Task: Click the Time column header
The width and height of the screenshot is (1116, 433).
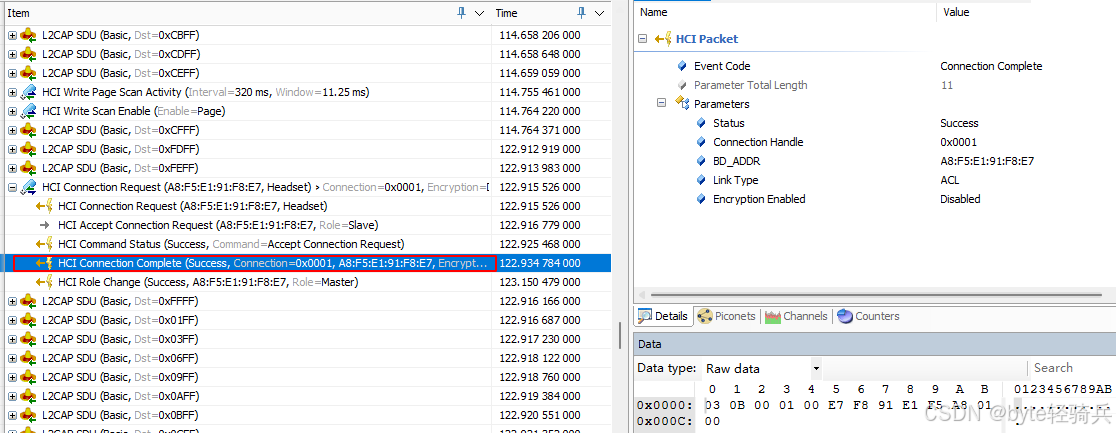Action: tap(551, 13)
